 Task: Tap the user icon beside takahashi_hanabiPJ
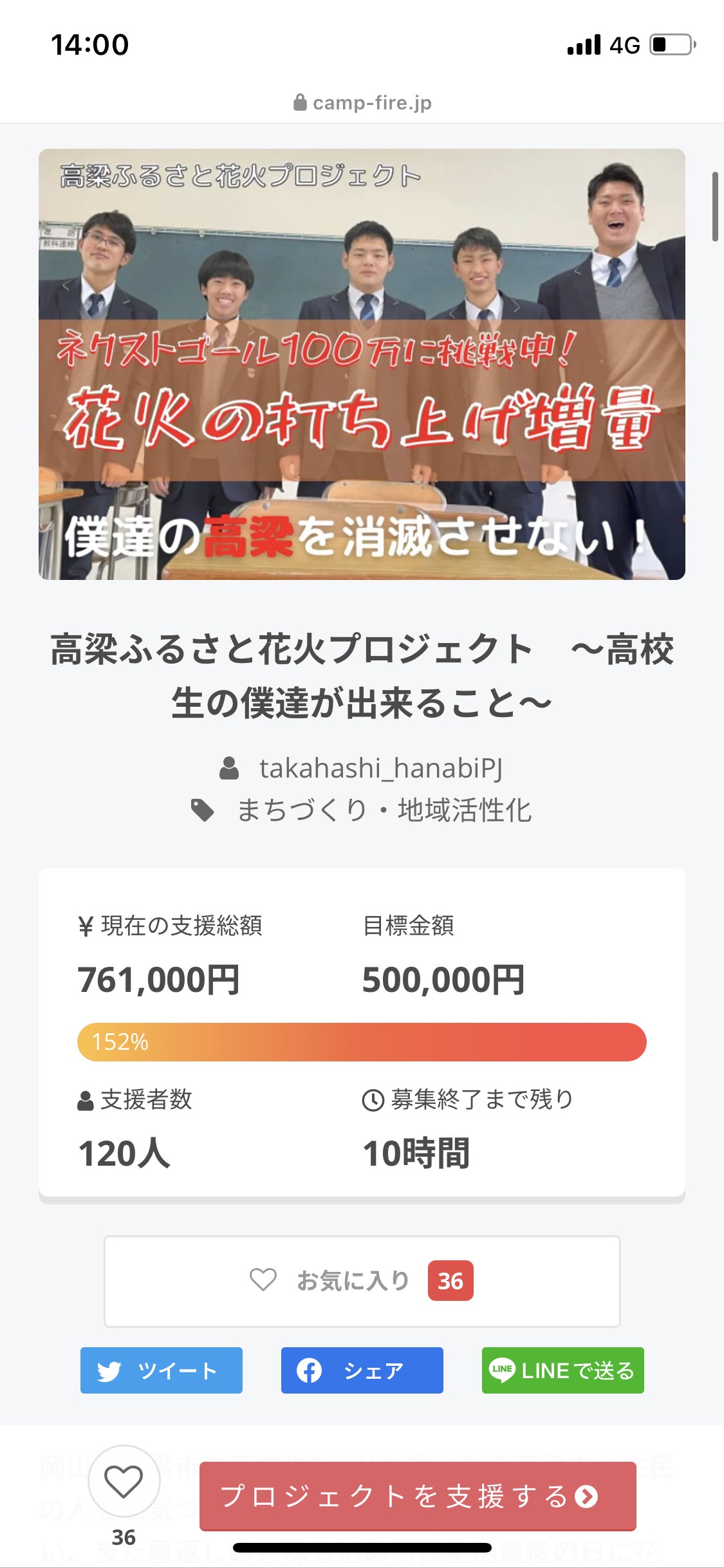coord(229,769)
